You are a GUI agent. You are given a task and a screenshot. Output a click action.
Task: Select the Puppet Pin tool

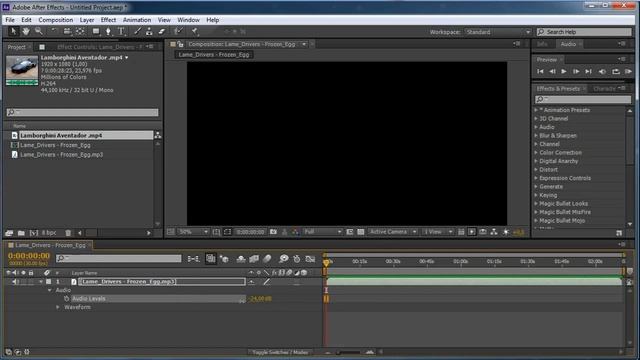[194, 31]
